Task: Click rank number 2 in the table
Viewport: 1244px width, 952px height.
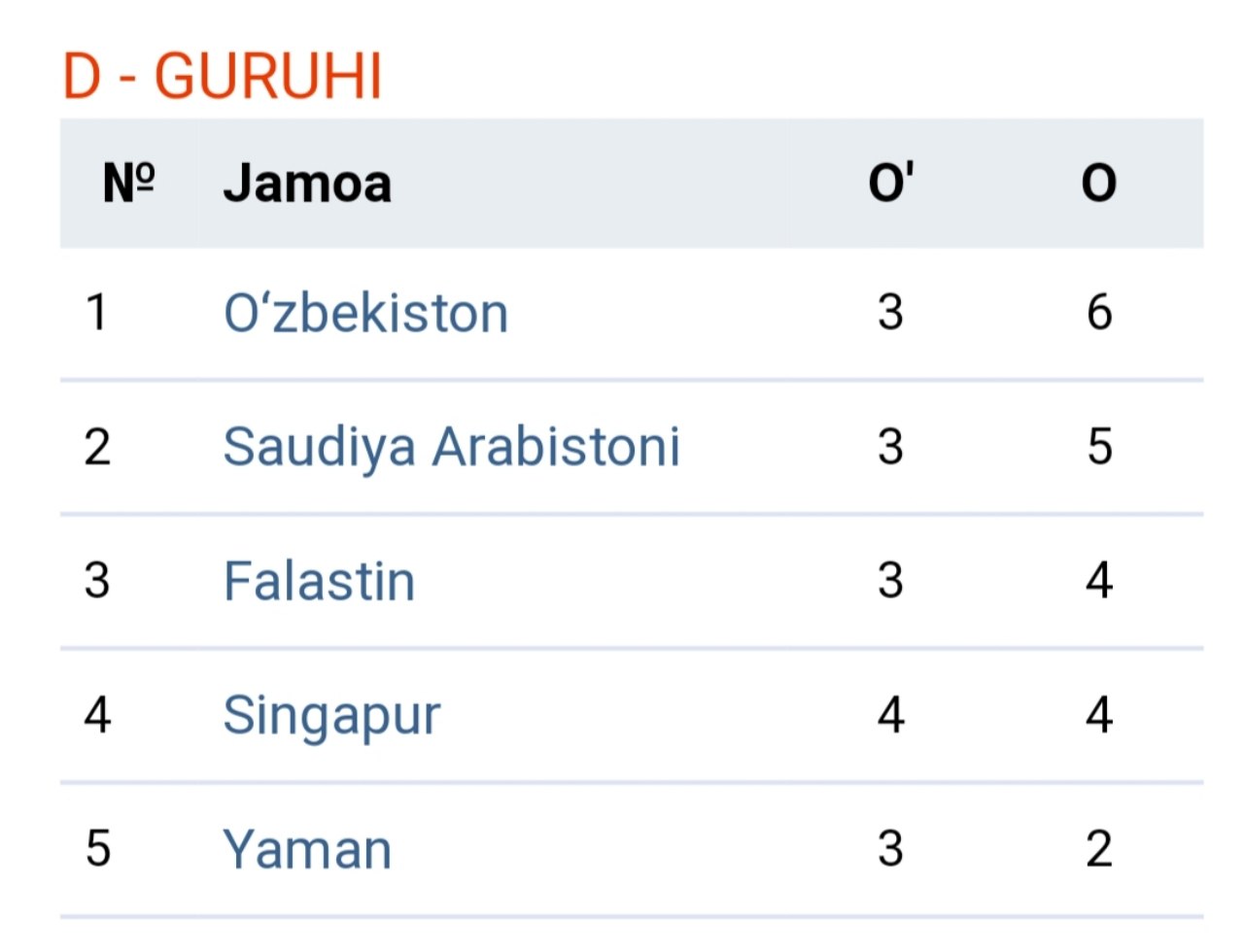Action: [x=96, y=447]
